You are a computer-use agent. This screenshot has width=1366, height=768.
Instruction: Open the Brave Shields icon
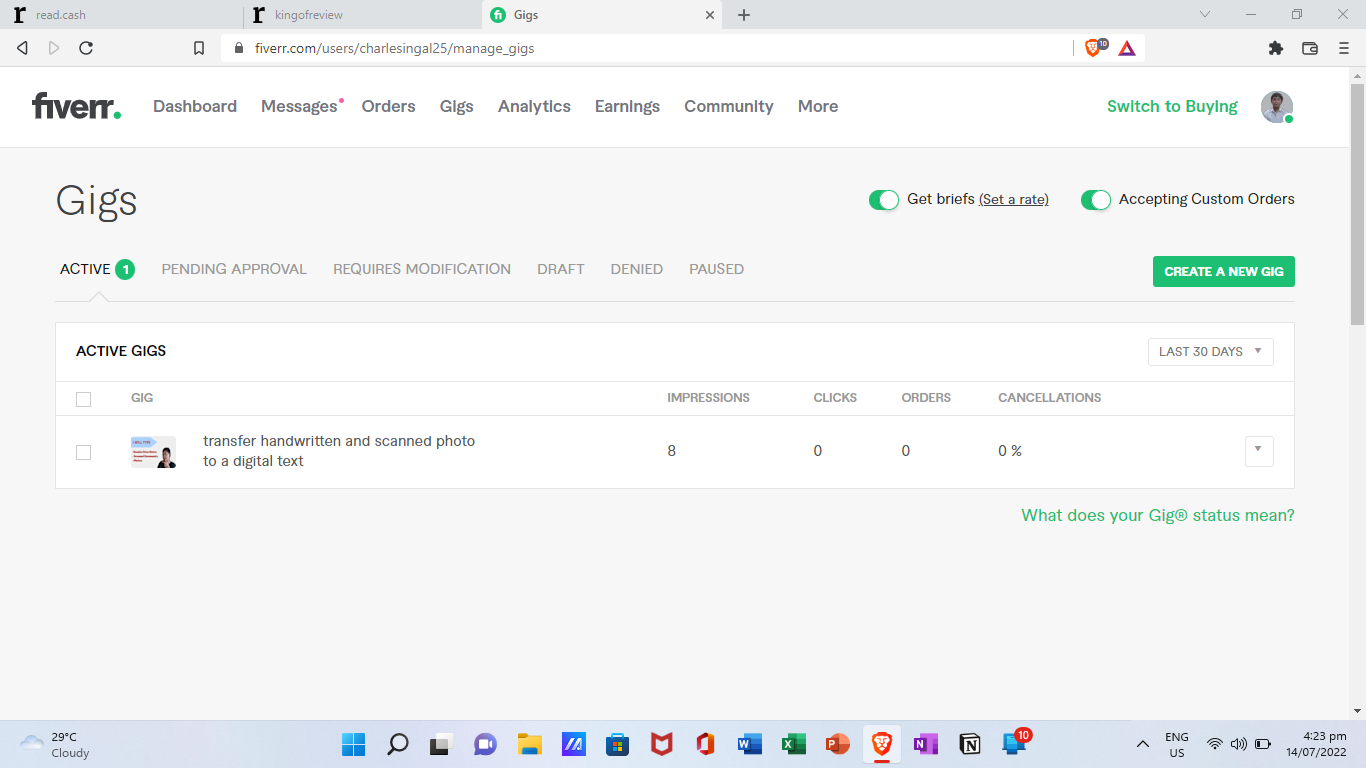(x=1094, y=48)
